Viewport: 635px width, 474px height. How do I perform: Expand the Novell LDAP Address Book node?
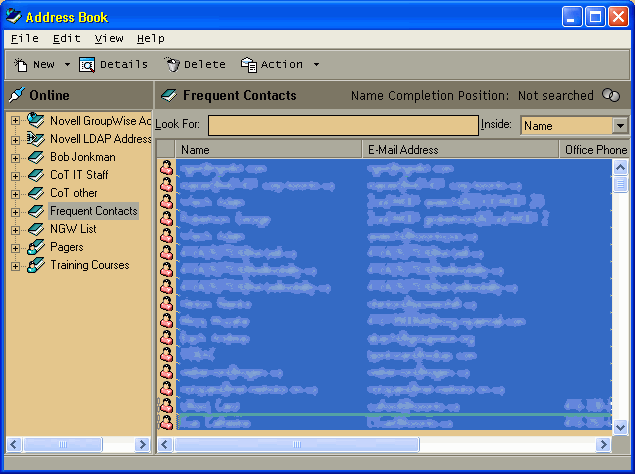tap(15, 140)
